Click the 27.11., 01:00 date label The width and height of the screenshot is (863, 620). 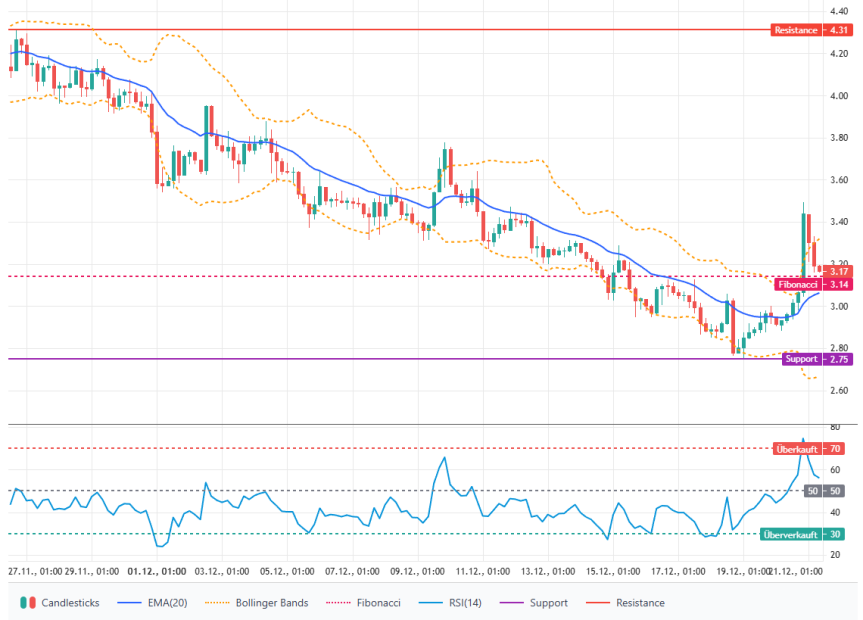click(34, 572)
